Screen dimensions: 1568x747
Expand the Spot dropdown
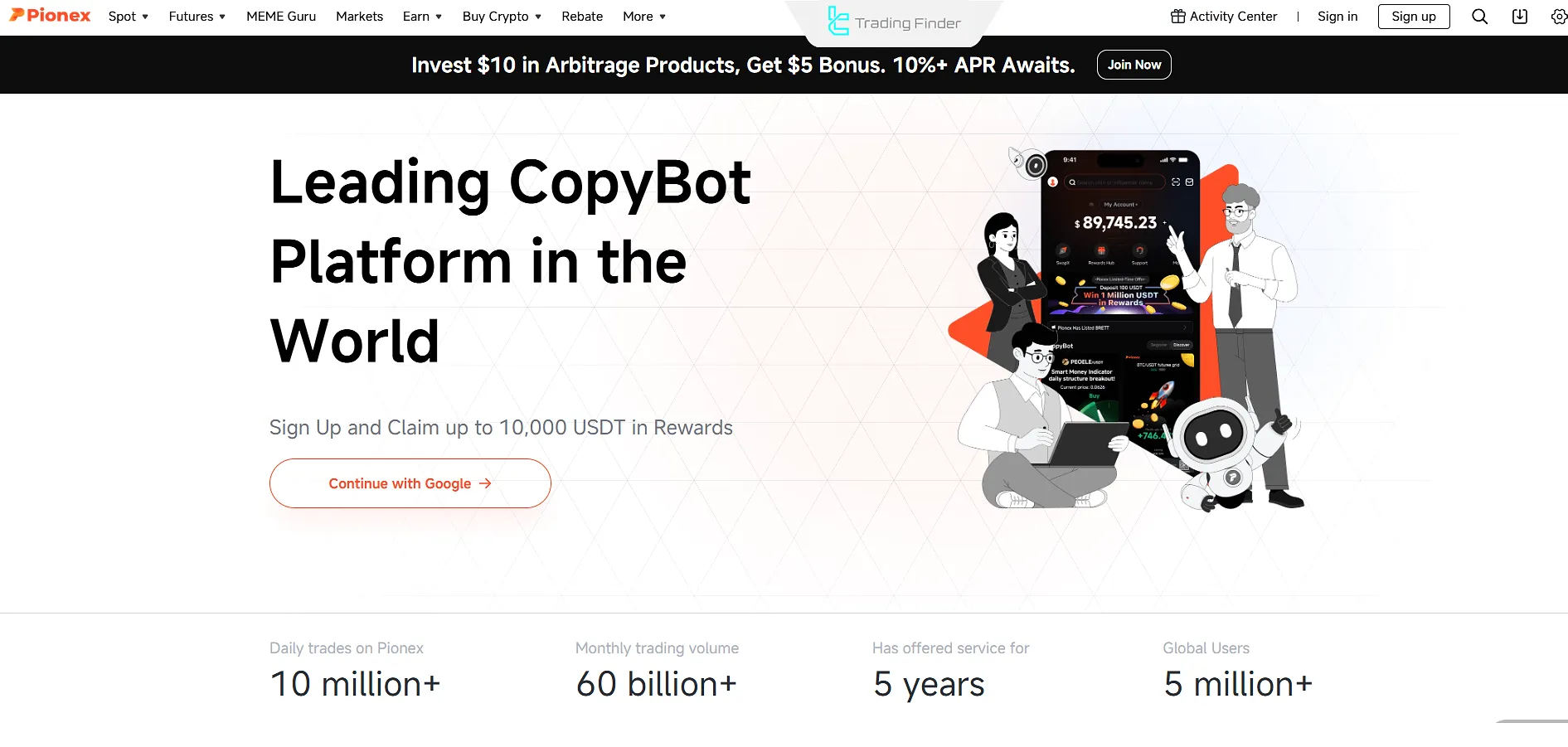(129, 17)
